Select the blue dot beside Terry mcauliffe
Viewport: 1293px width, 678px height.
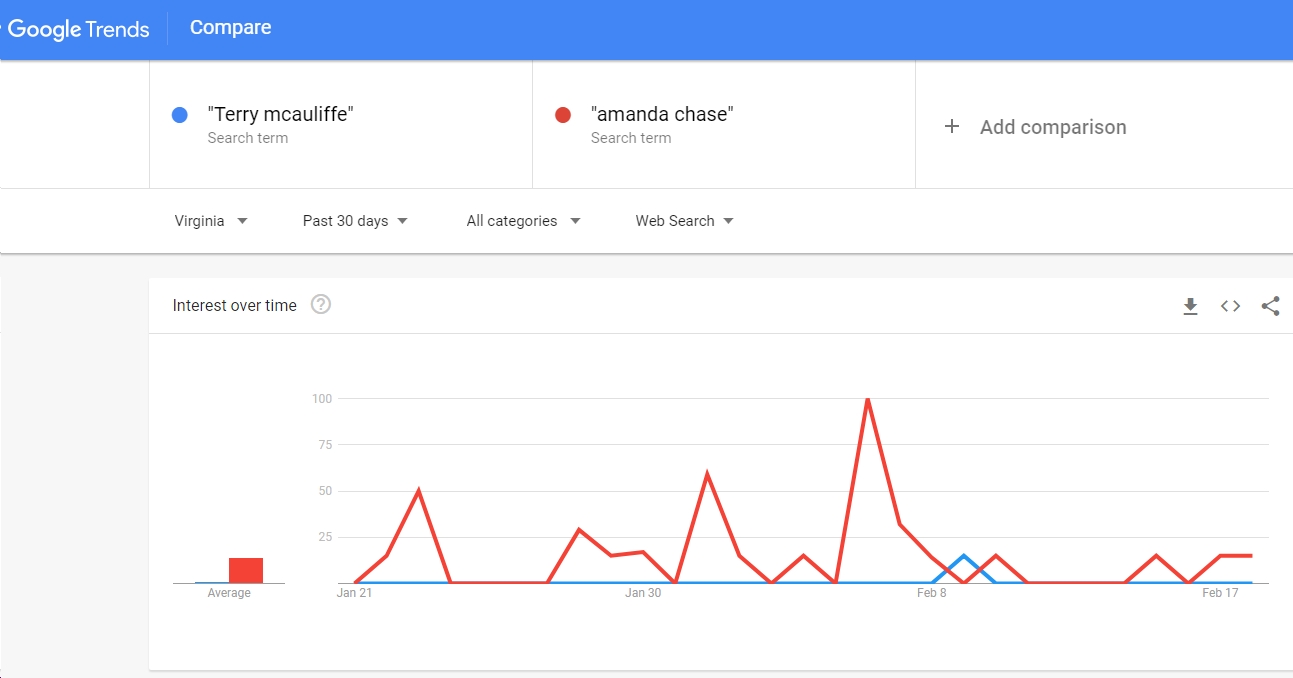pyautogui.click(x=180, y=115)
